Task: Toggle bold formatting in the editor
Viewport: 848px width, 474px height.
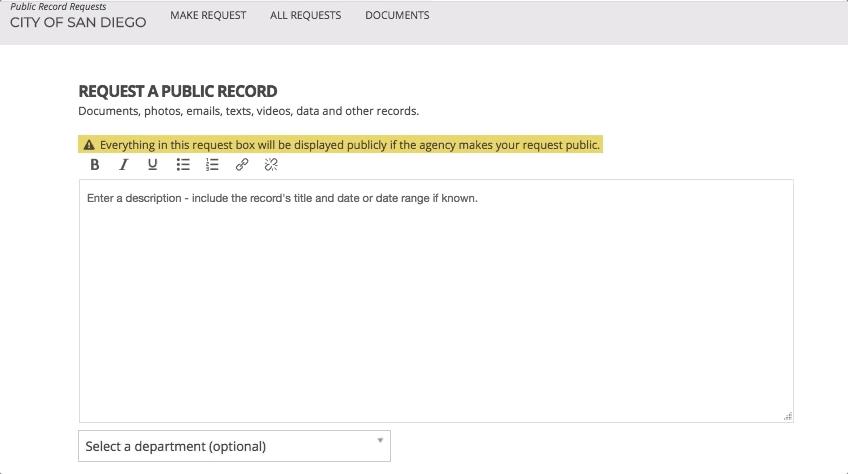Action: pyautogui.click(x=95, y=165)
